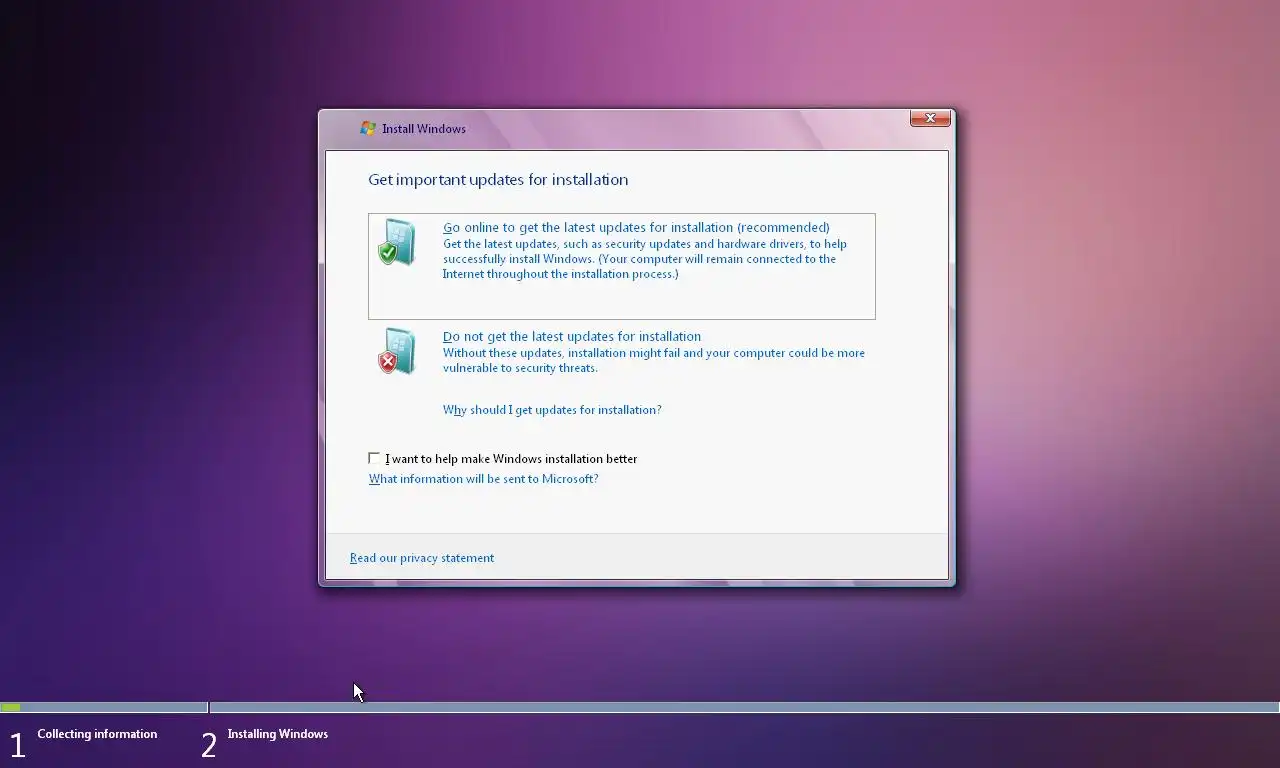Click the green-check shield update icon
The image size is (1280, 768).
pyautogui.click(x=396, y=242)
